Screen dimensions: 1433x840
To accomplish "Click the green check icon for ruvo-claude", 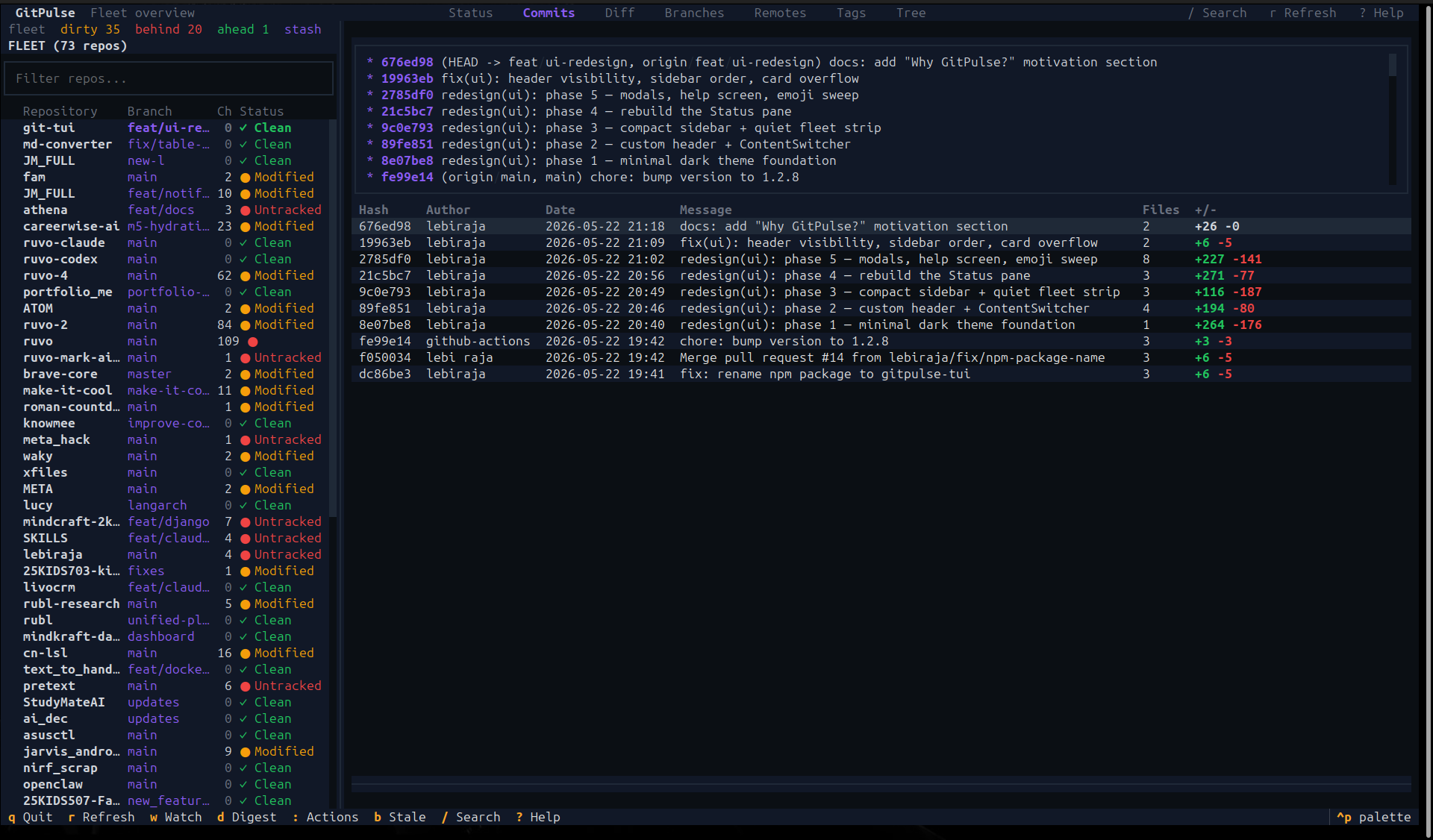I will point(243,242).
